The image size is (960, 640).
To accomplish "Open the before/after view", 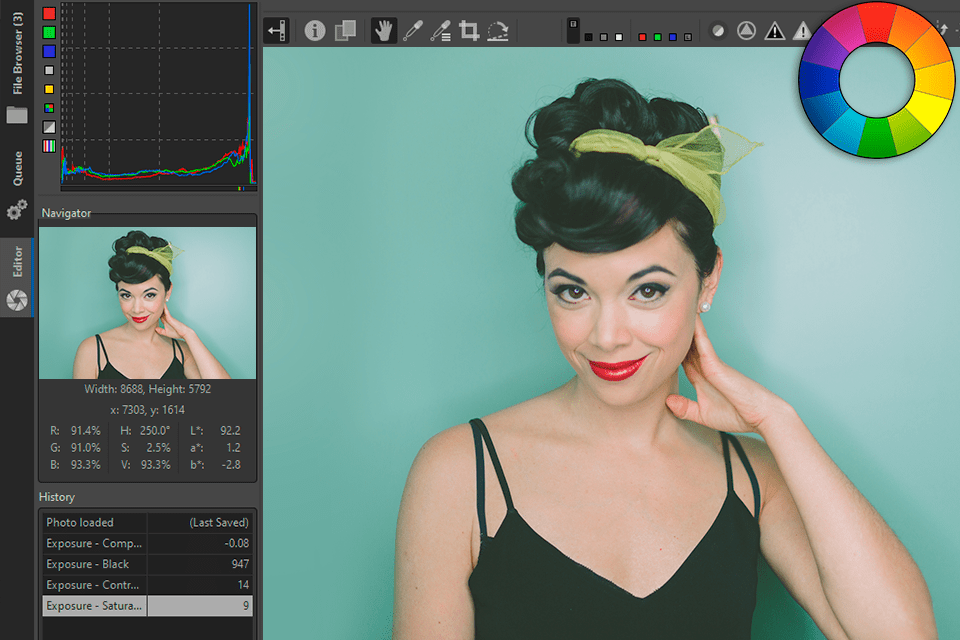I will 345,32.
